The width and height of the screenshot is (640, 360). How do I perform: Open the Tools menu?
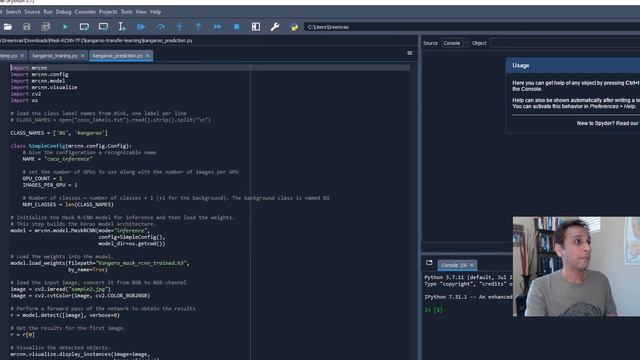tap(127, 12)
